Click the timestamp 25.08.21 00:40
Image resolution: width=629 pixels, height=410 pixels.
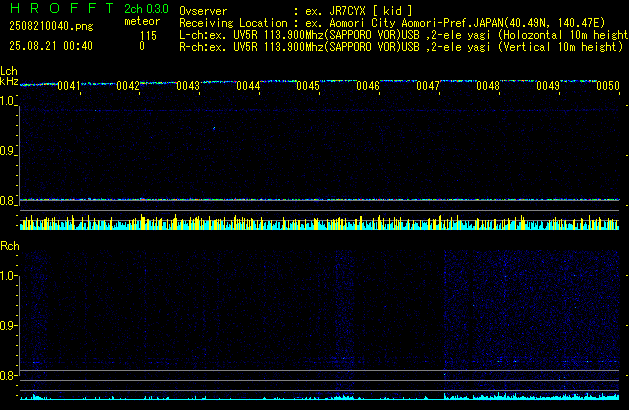pyautogui.click(x=51, y=46)
